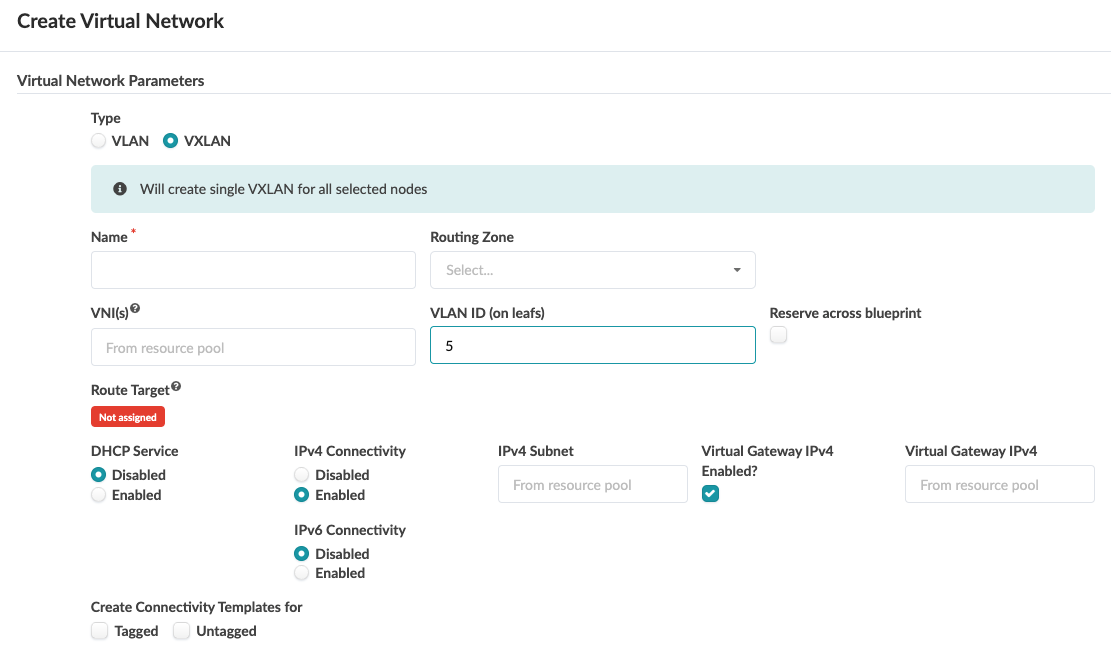Click the Routing Zone dropdown arrow

pos(737,270)
